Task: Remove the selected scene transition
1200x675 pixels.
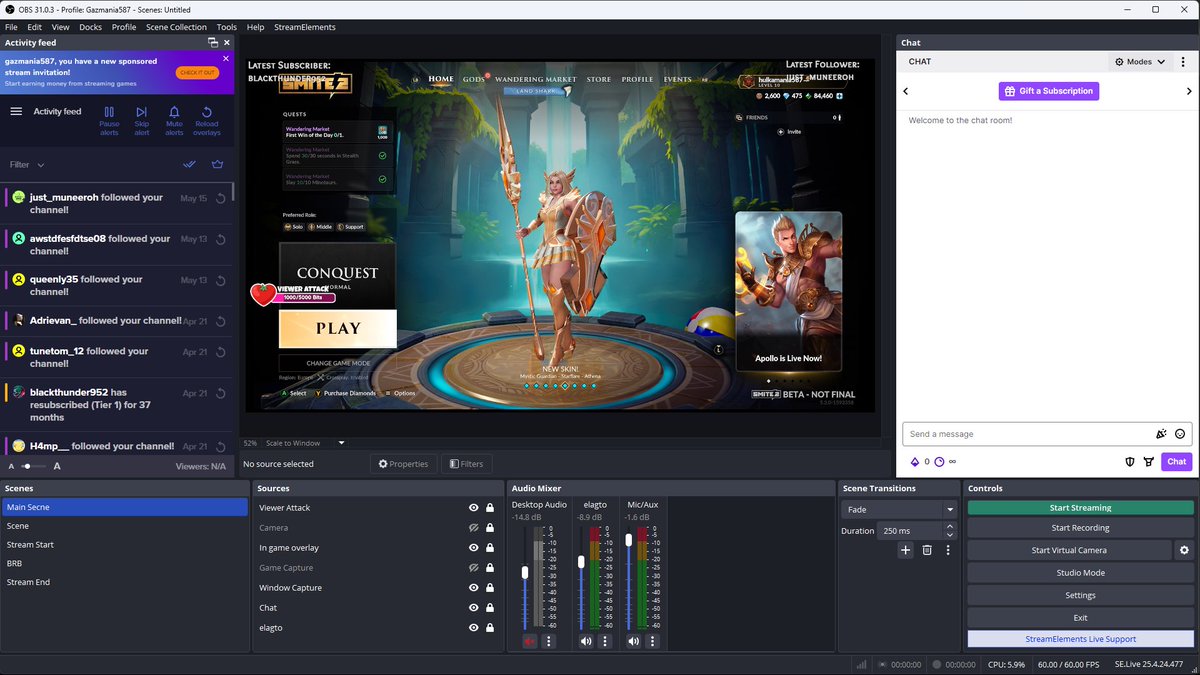Action: [927, 550]
